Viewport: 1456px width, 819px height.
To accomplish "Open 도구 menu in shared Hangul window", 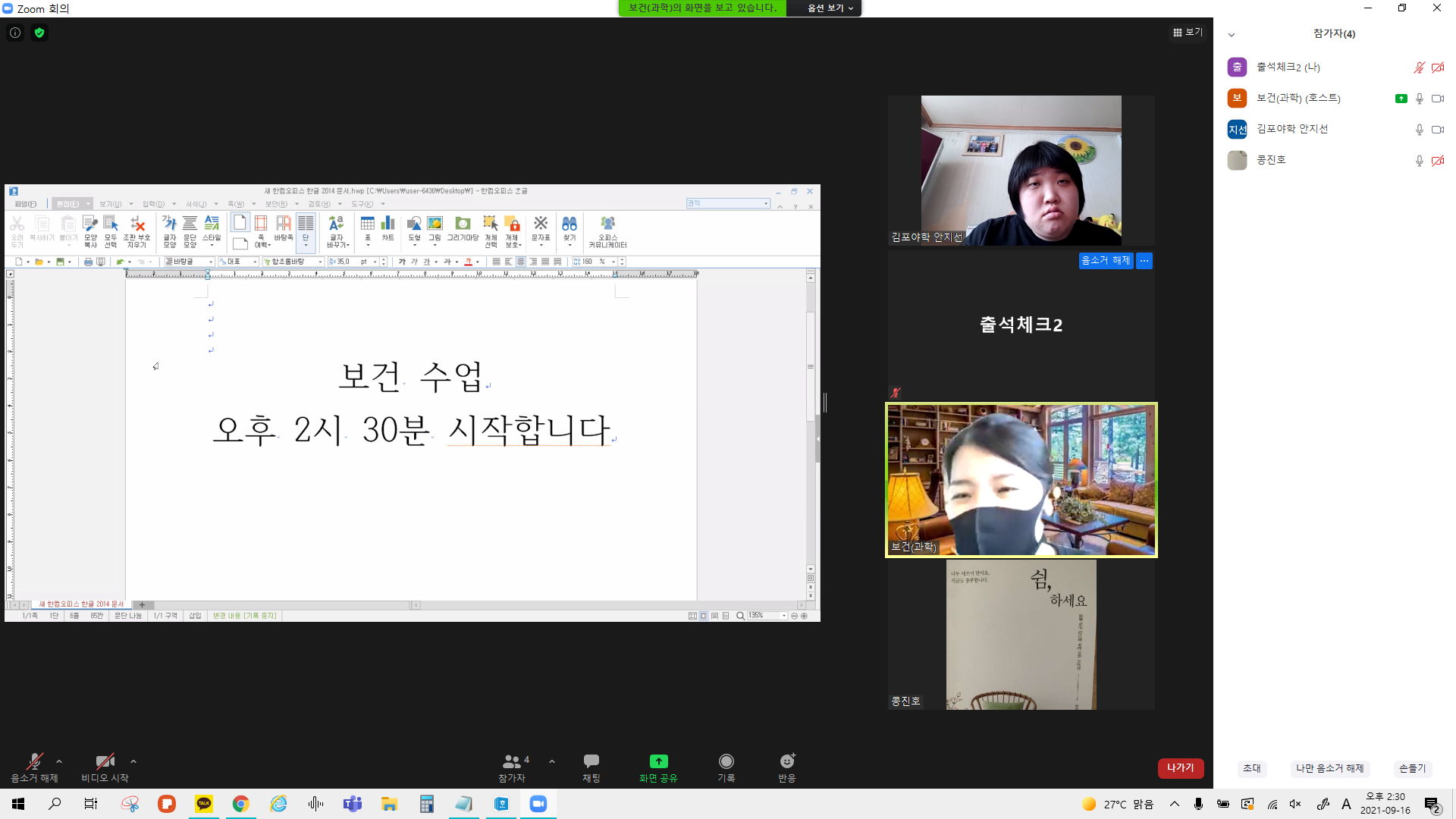I will pos(362,204).
